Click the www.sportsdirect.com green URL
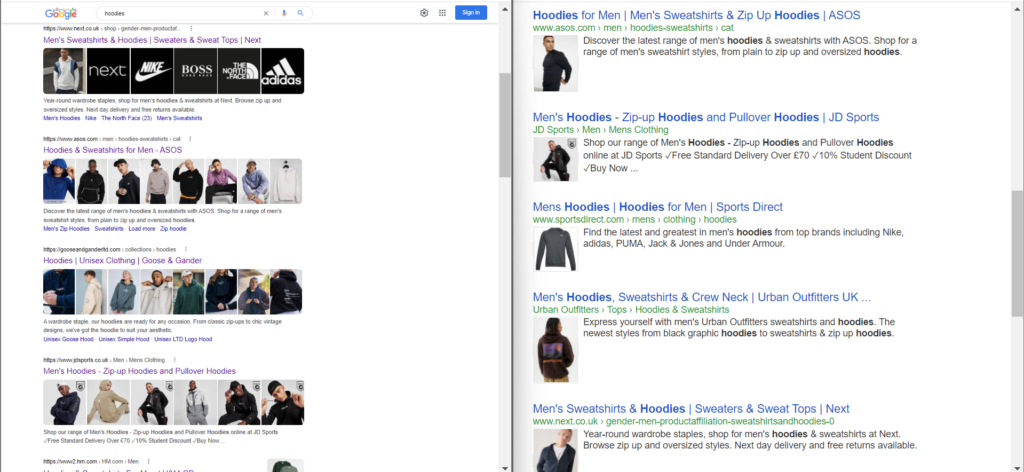 [x=634, y=219]
